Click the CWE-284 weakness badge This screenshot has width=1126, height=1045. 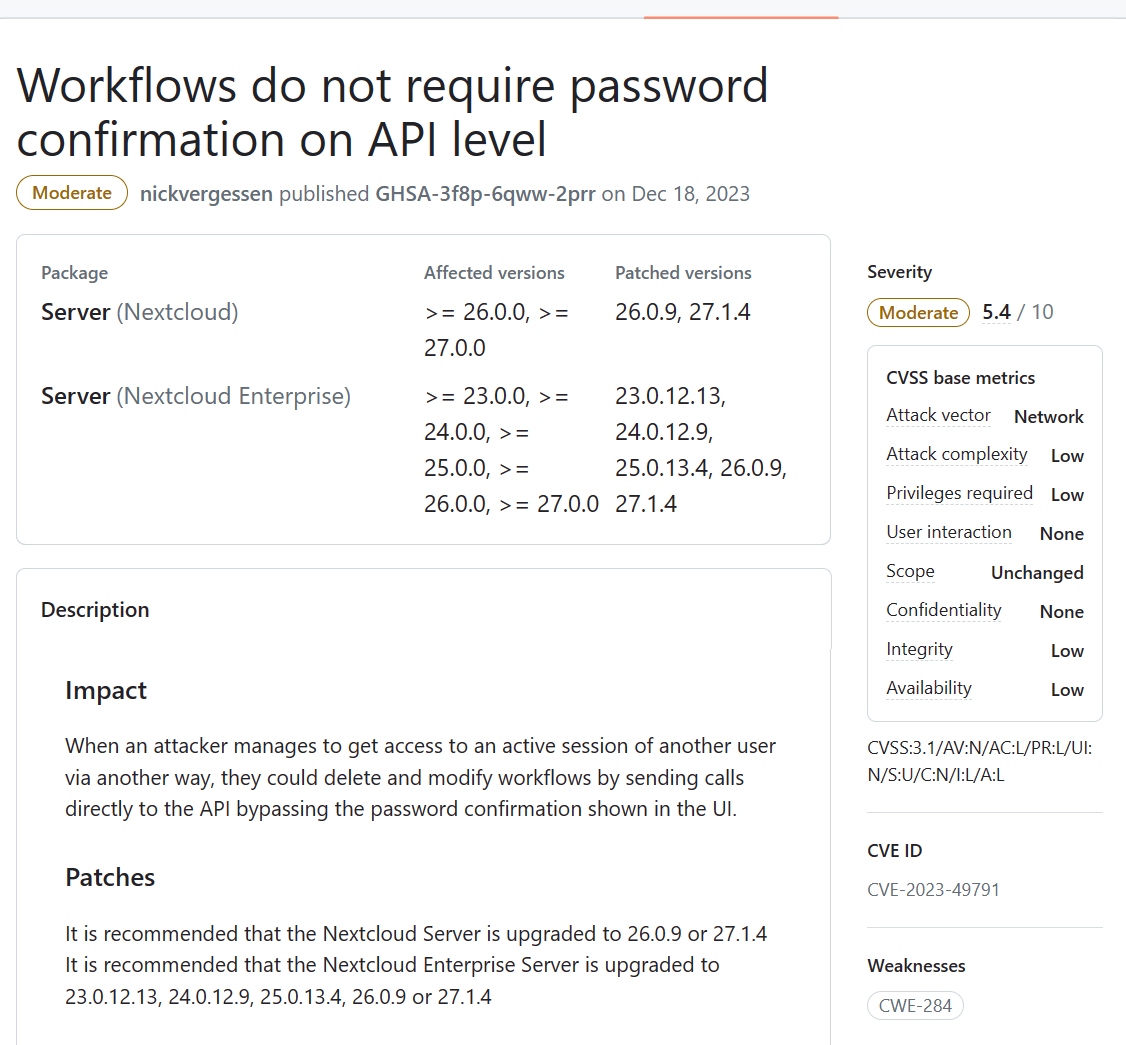pyautogui.click(x=915, y=1005)
